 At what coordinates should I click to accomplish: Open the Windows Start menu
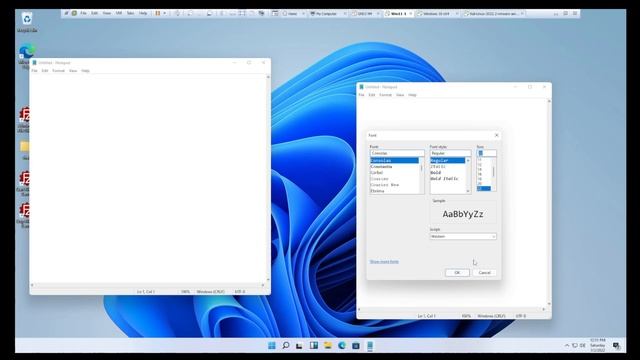click(x=272, y=346)
